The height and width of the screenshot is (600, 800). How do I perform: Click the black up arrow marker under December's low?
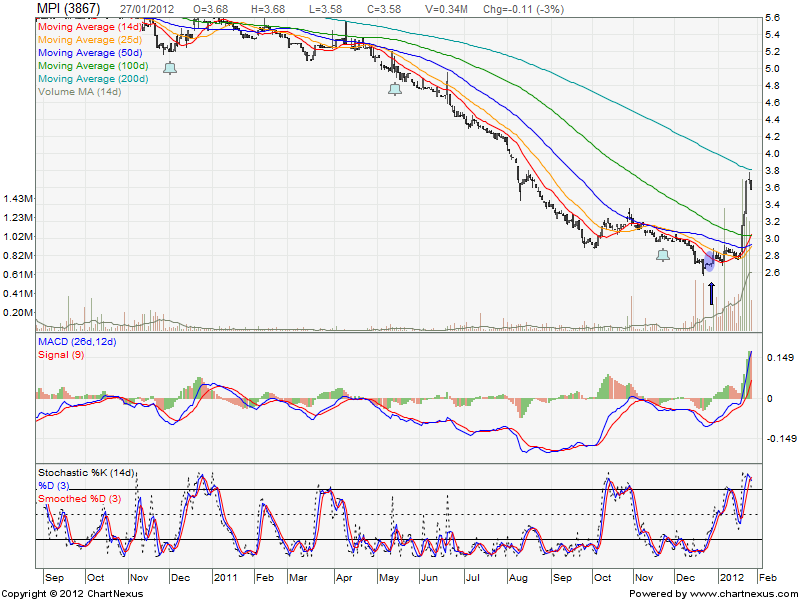coord(711,293)
